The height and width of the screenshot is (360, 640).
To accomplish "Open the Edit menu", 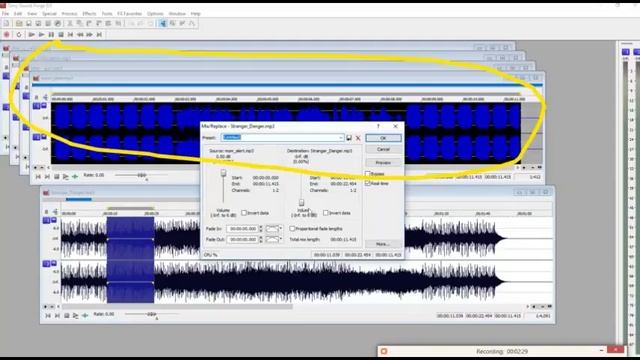I will (x=18, y=13).
